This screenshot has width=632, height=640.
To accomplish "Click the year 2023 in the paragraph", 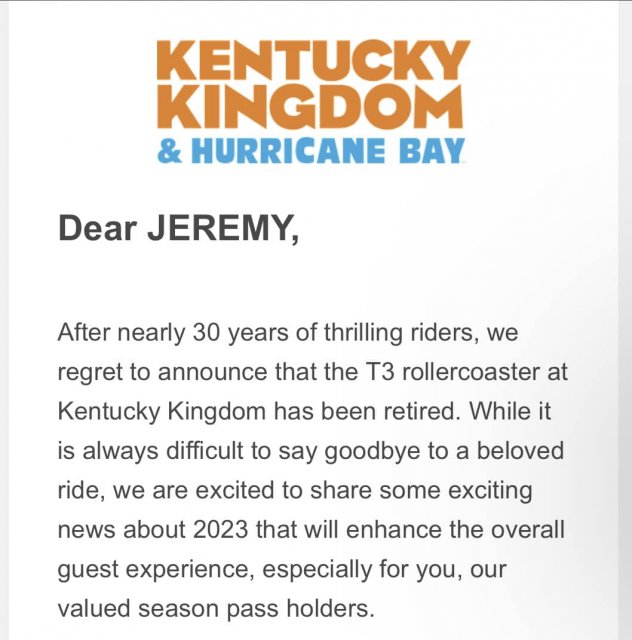I will (x=220, y=529).
